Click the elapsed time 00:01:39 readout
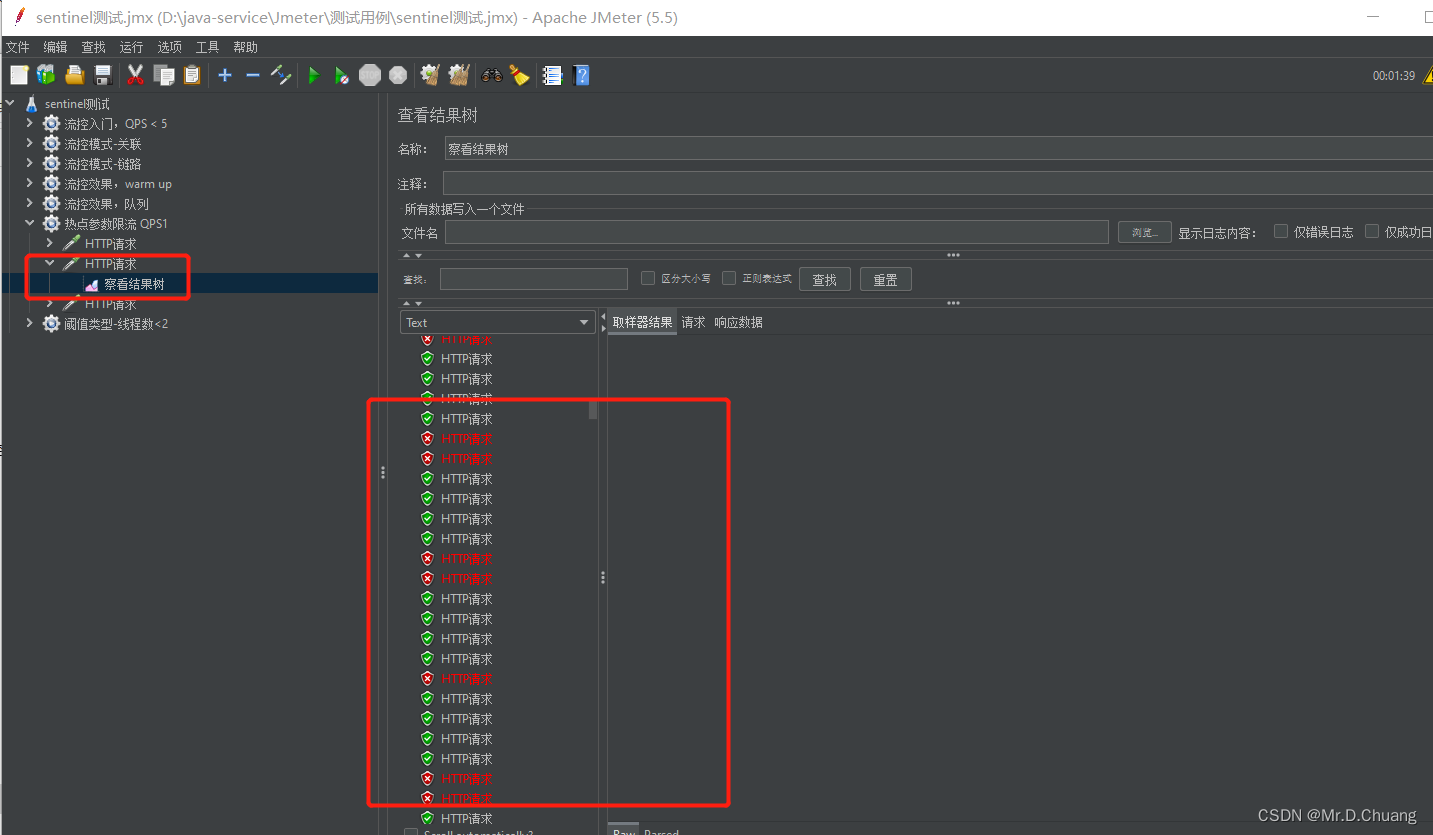Image resolution: width=1433 pixels, height=835 pixels. [x=1393, y=76]
